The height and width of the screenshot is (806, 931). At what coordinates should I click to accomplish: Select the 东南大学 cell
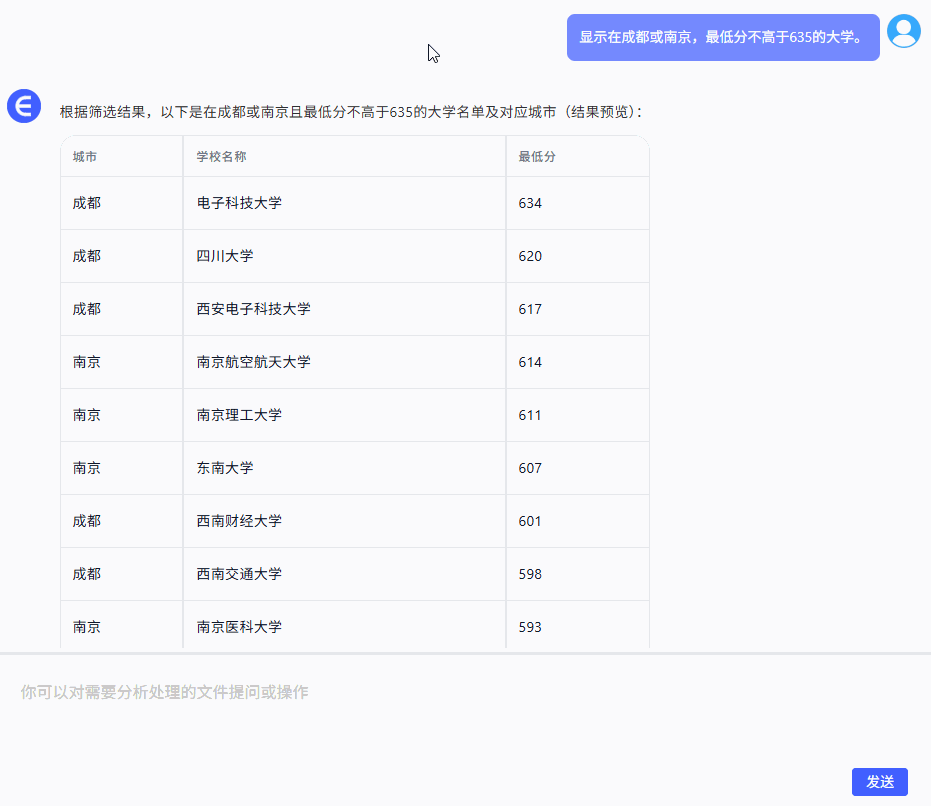click(x=344, y=468)
